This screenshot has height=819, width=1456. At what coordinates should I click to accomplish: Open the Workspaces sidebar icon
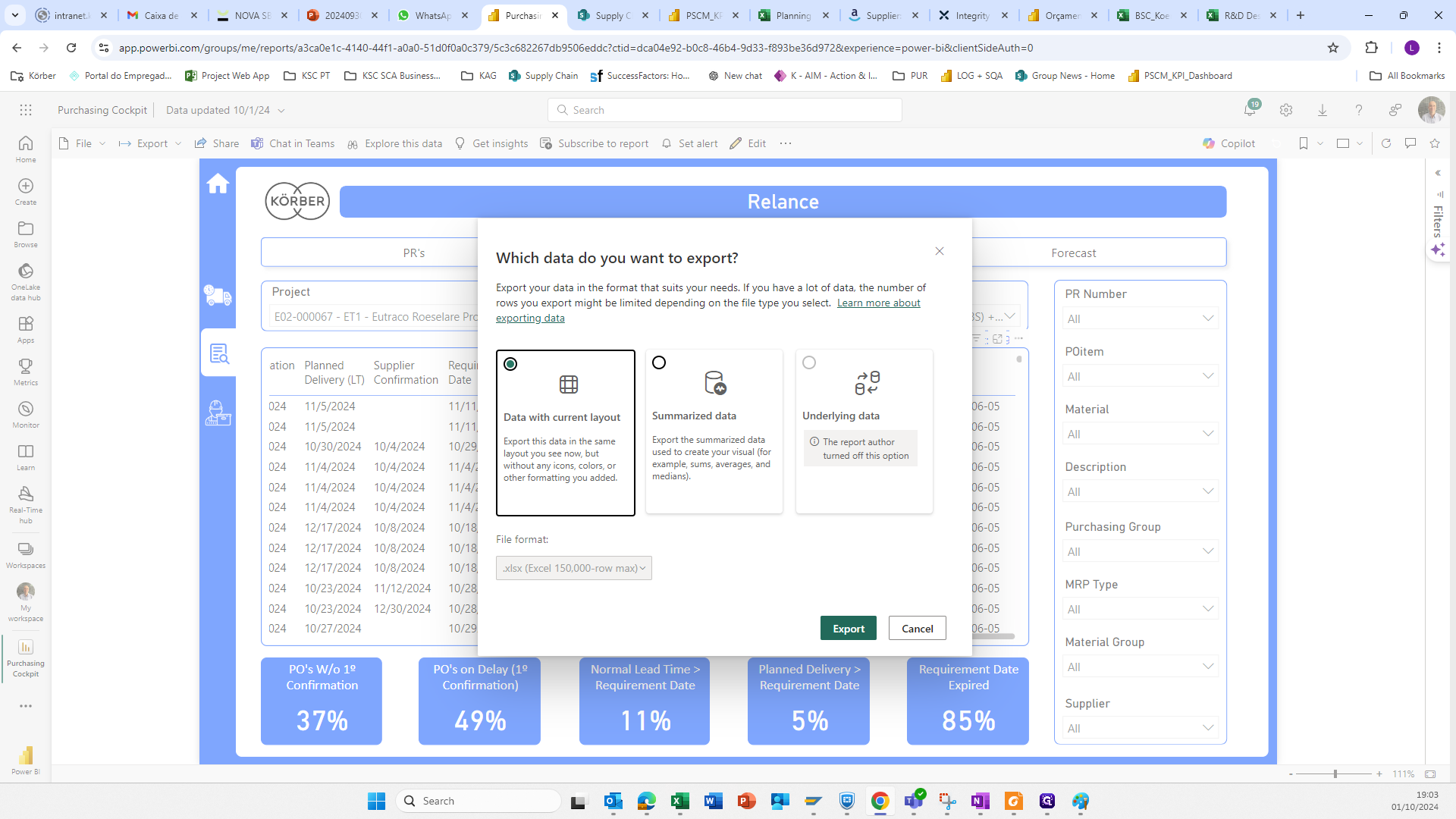[26, 554]
